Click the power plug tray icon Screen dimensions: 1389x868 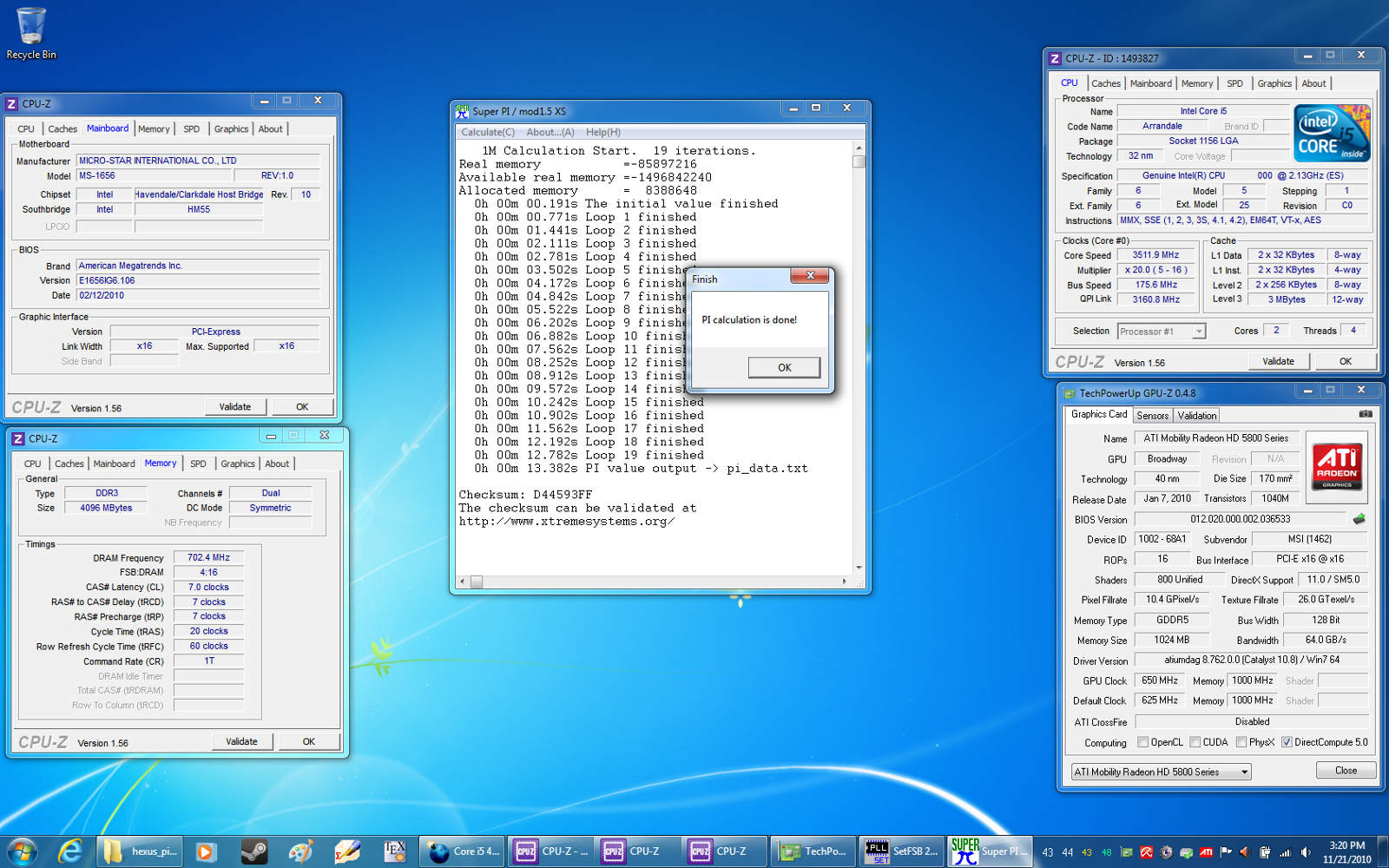click(x=1265, y=852)
